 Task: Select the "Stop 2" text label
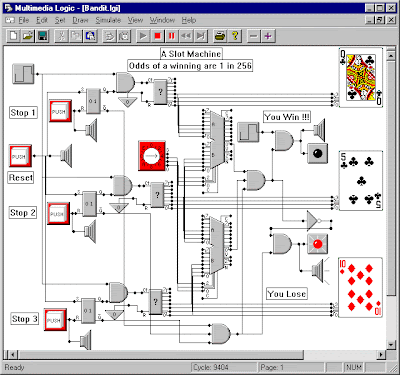[23, 212]
